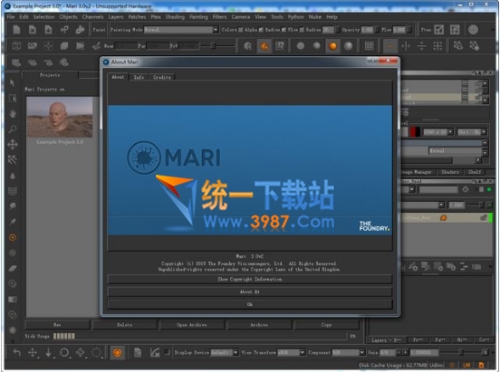Adjust the Gain slider handle
The width and height of the screenshot is (500, 372).
[x=461, y=352]
